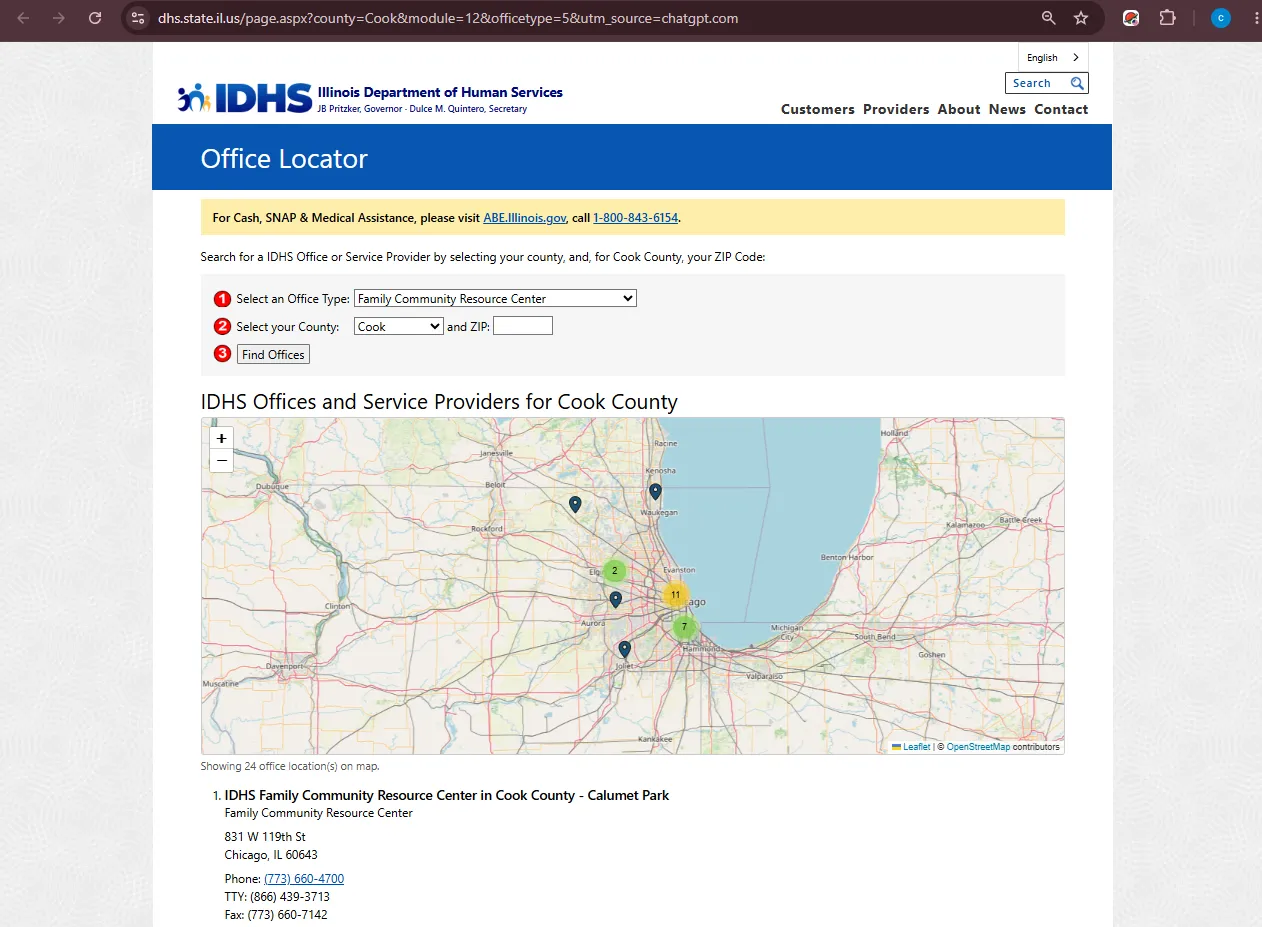Viewport: 1262px width, 927px height.
Task: Open browser zoom magnifier icon
Action: click(1049, 18)
